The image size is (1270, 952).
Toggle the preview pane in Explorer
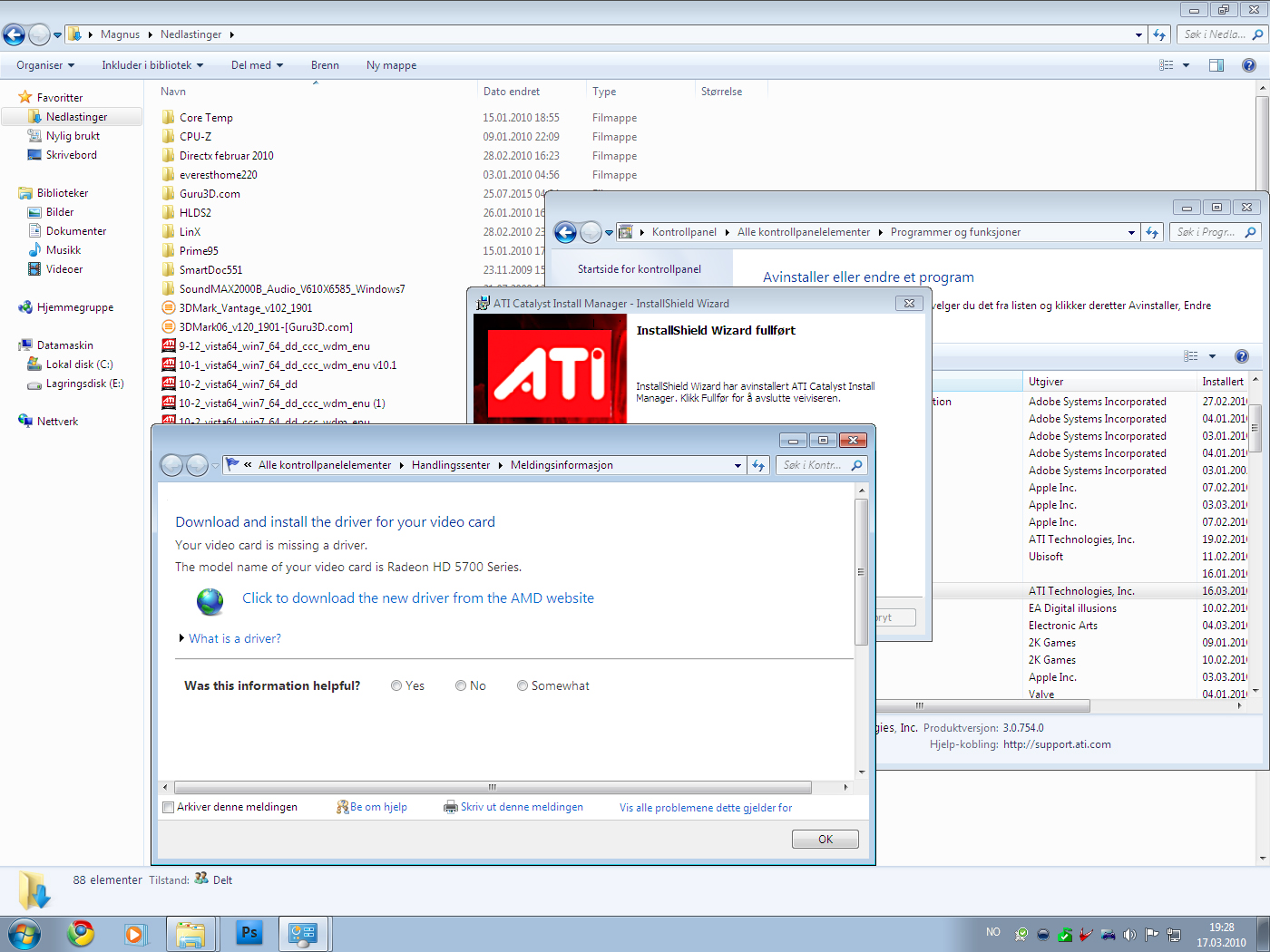tap(1216, 65)
